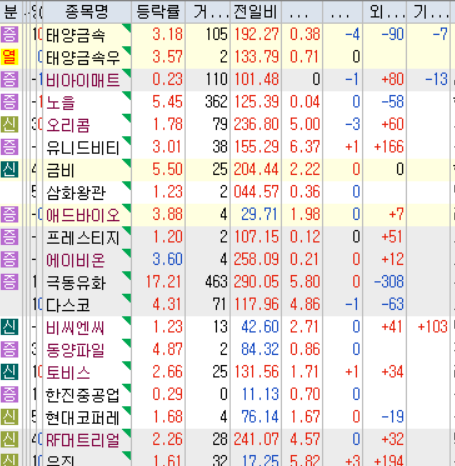The width and height of the screenshot is (455, 466).
Task: Sort by the 종목명 column header
Action: 87,12
